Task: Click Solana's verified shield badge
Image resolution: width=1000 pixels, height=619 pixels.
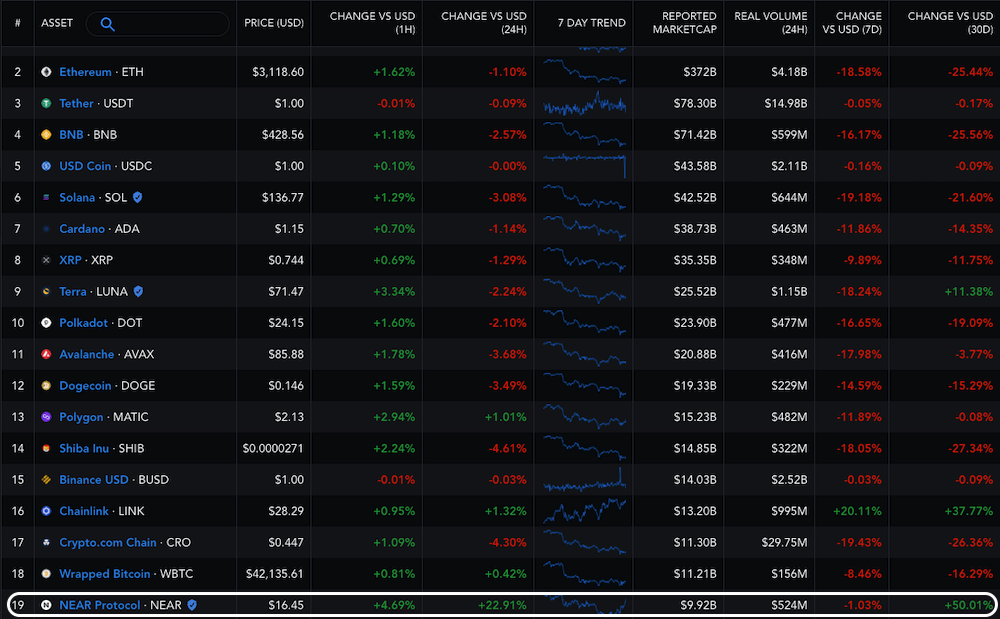Action: pyautogui.click(x=137, y=198)
